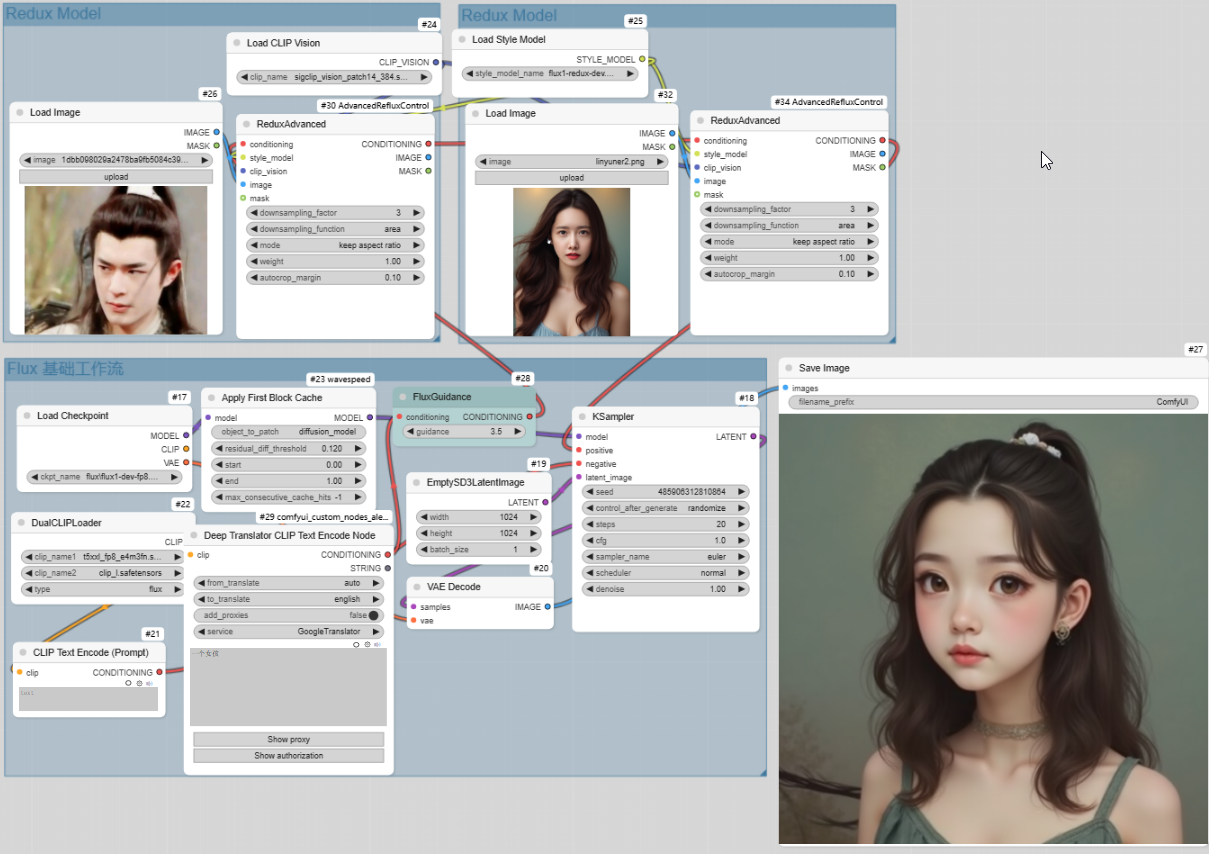Open the service selector showing GoogleTranslator
Image resolution: width=1209 pixels, height=854 pixels.
click(288, 631)
